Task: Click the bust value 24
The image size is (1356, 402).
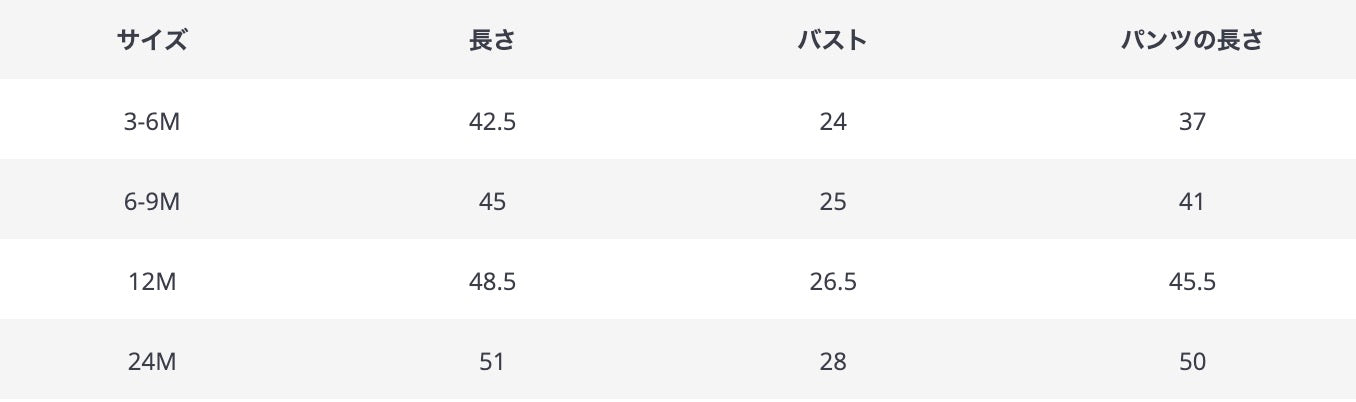Action: point(832,122)
